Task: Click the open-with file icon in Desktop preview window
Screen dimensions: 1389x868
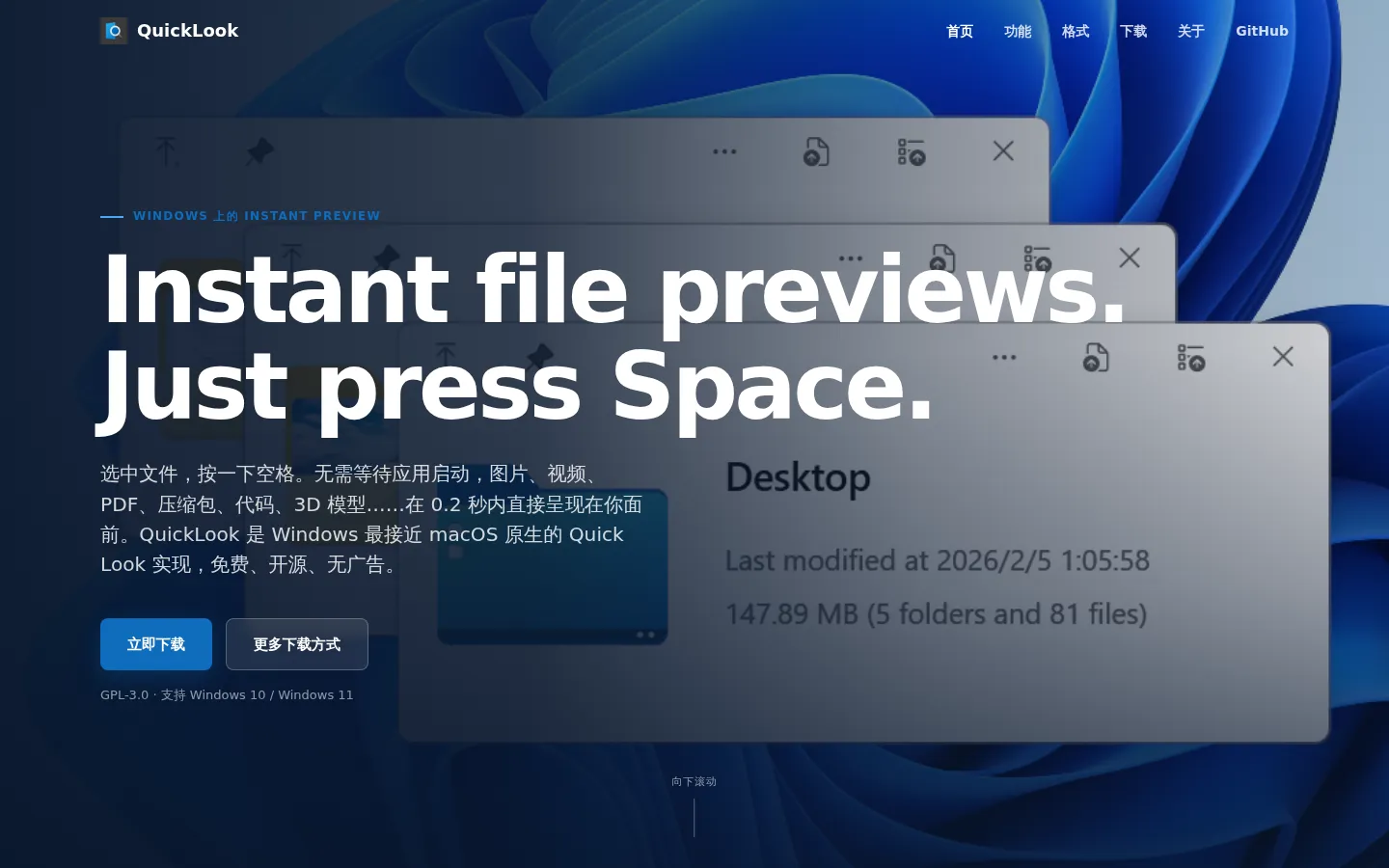Action: 1096,357
